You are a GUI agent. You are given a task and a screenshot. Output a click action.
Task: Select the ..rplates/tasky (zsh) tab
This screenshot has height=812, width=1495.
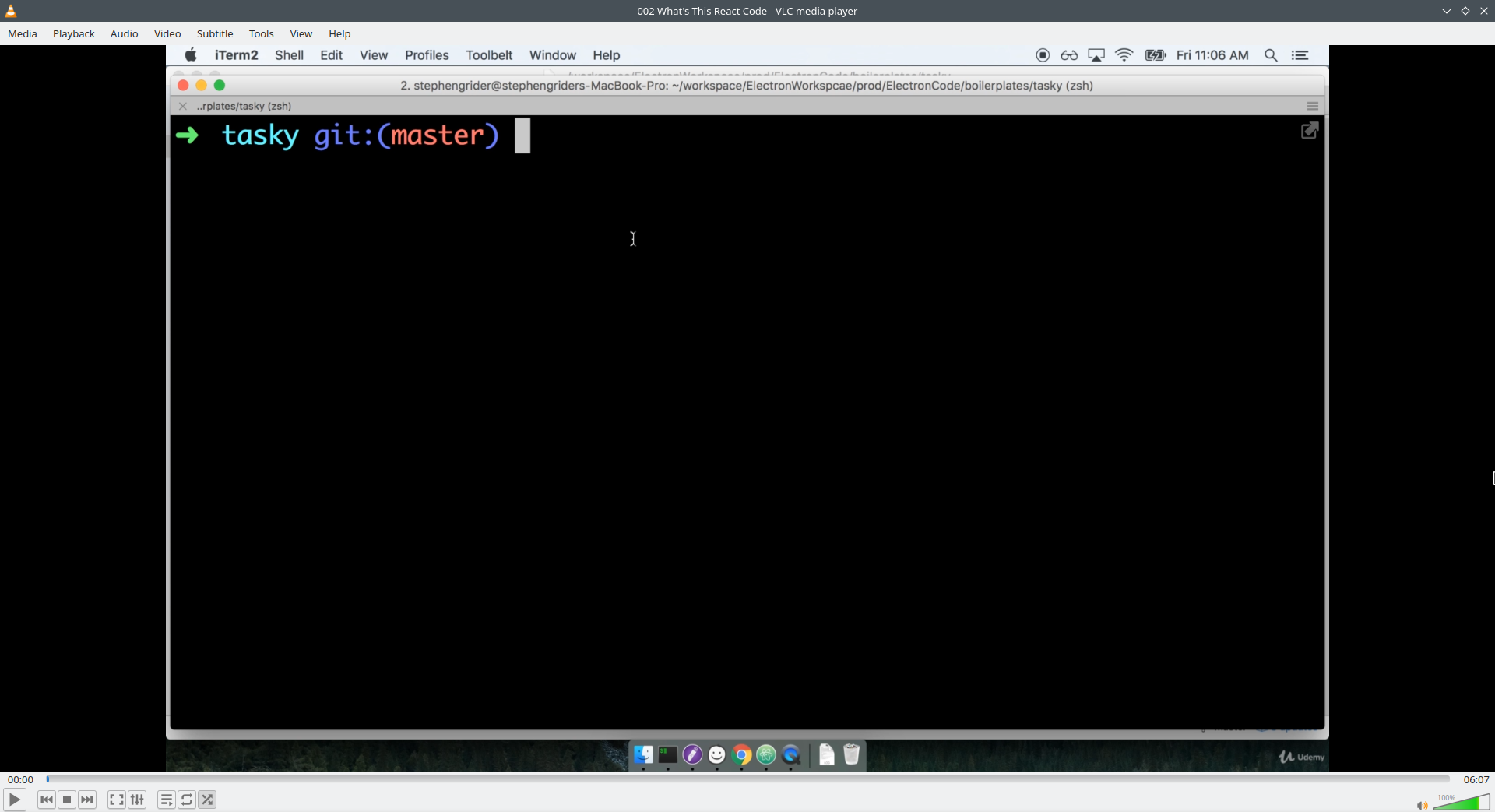click(244, 106)
